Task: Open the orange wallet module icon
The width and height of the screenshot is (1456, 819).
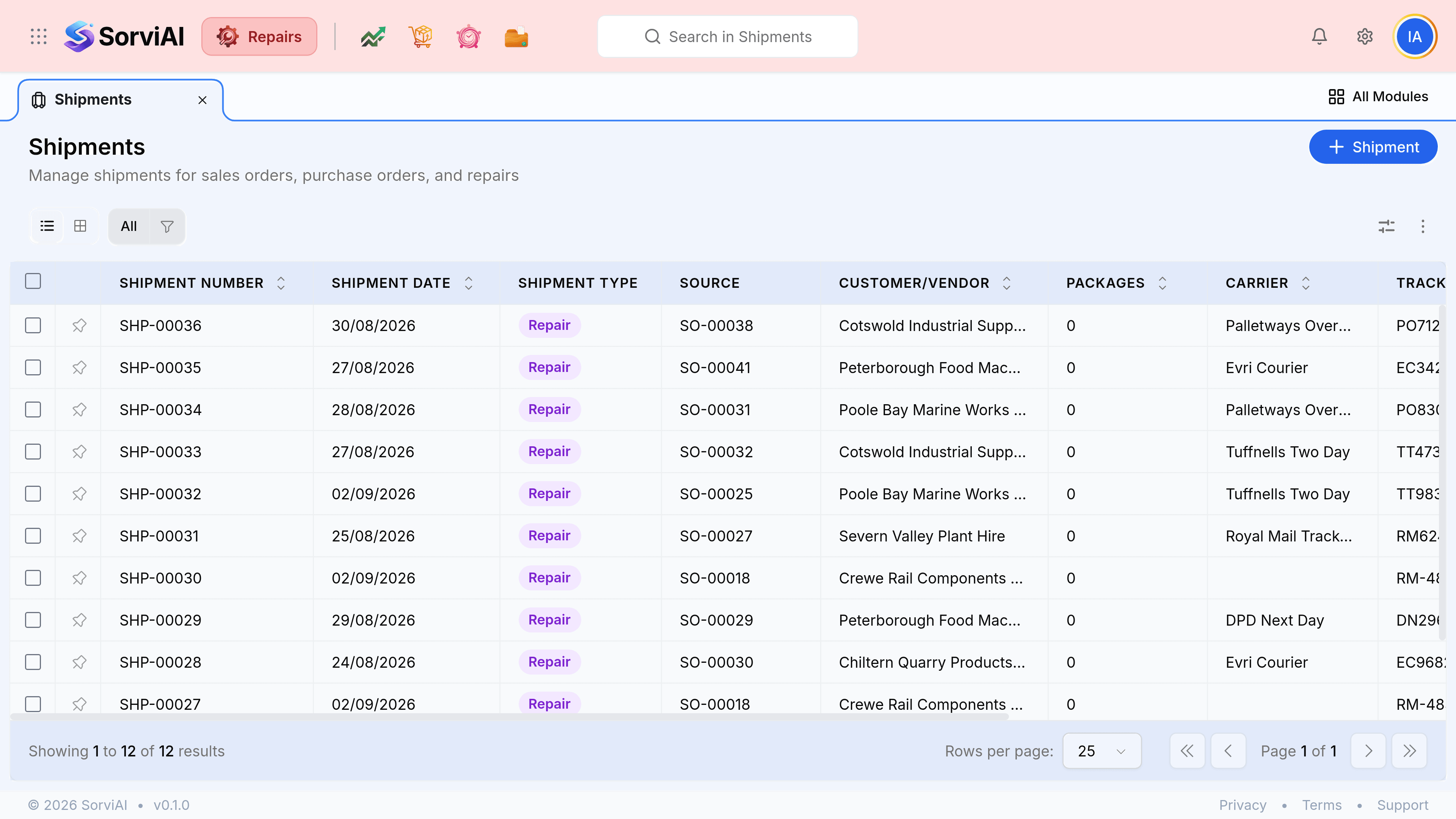Action: coord(516,37)
